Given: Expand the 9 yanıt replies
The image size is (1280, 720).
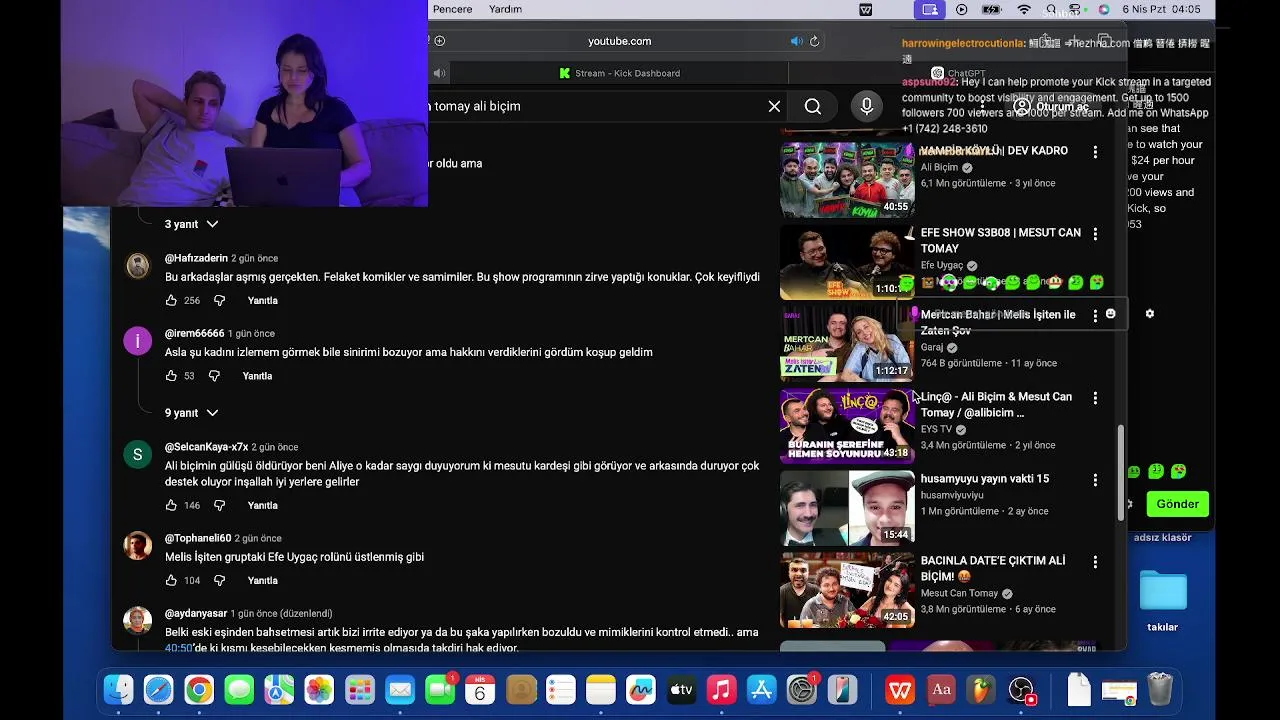Looking at the screenshot, I should click(191, 413).
